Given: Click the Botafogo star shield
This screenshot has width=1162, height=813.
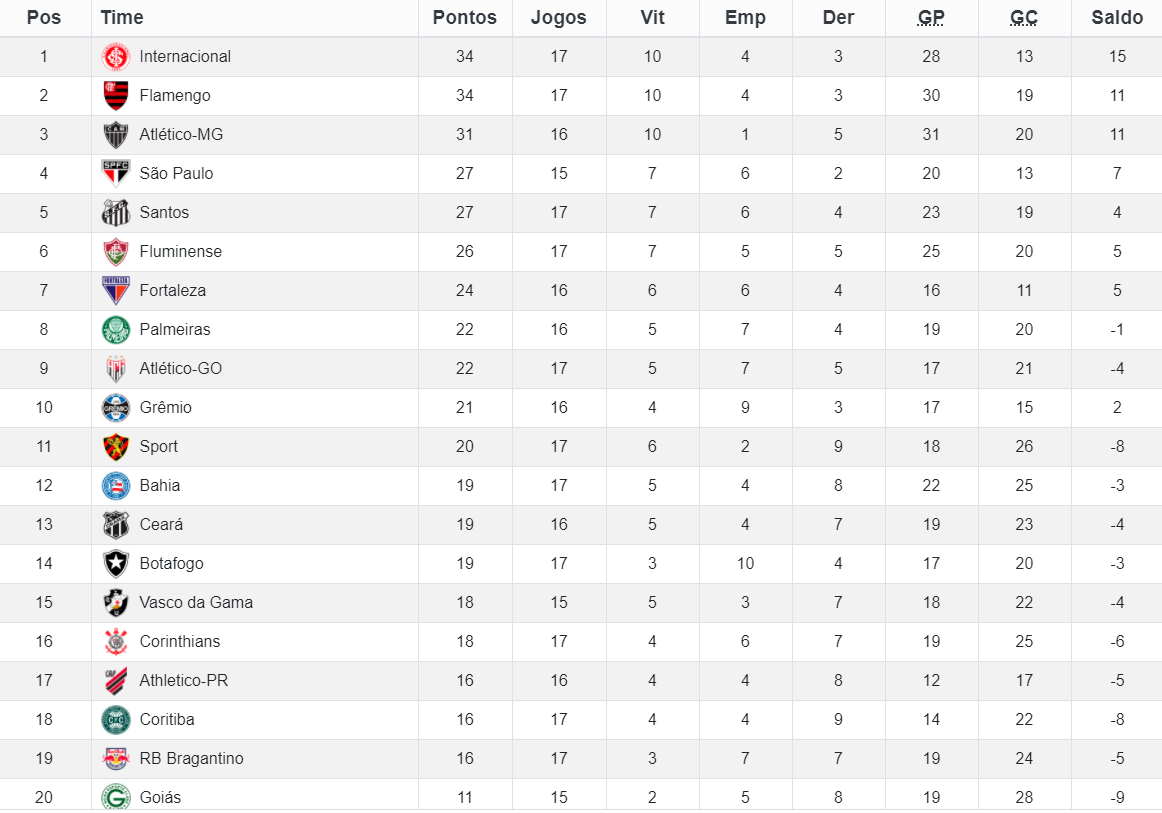Looking at the screenshot, I should click(116, 564).
